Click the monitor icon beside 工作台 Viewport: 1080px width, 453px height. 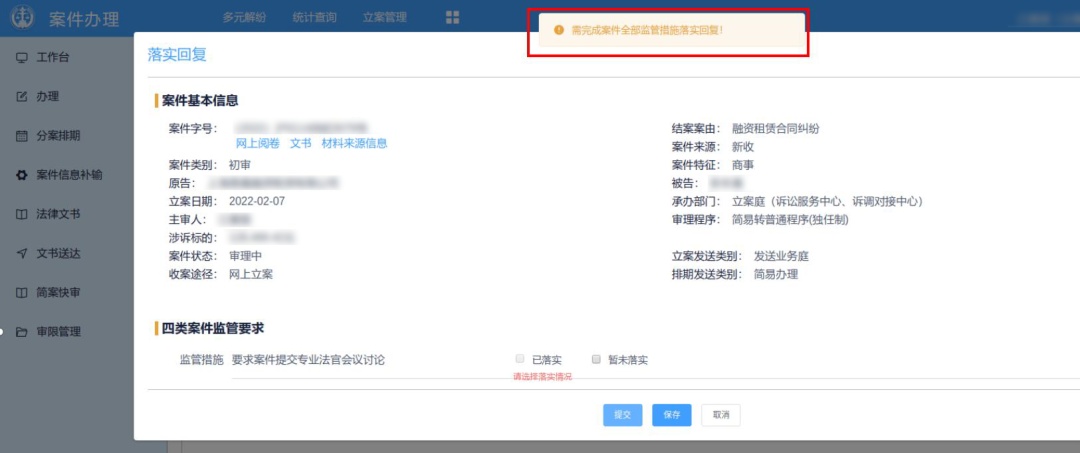tap(22, 57)
